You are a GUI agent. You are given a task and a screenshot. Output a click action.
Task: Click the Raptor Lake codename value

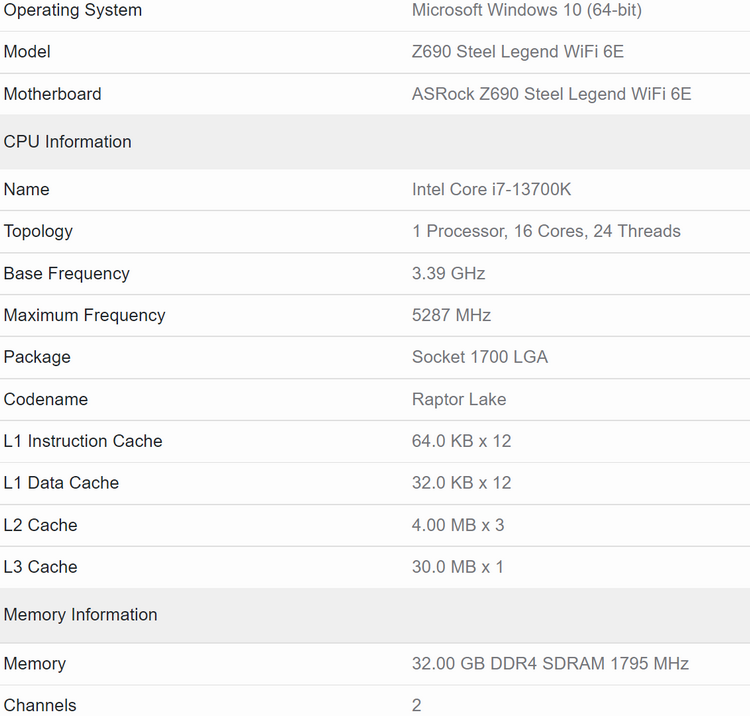[x=458, y=399]
